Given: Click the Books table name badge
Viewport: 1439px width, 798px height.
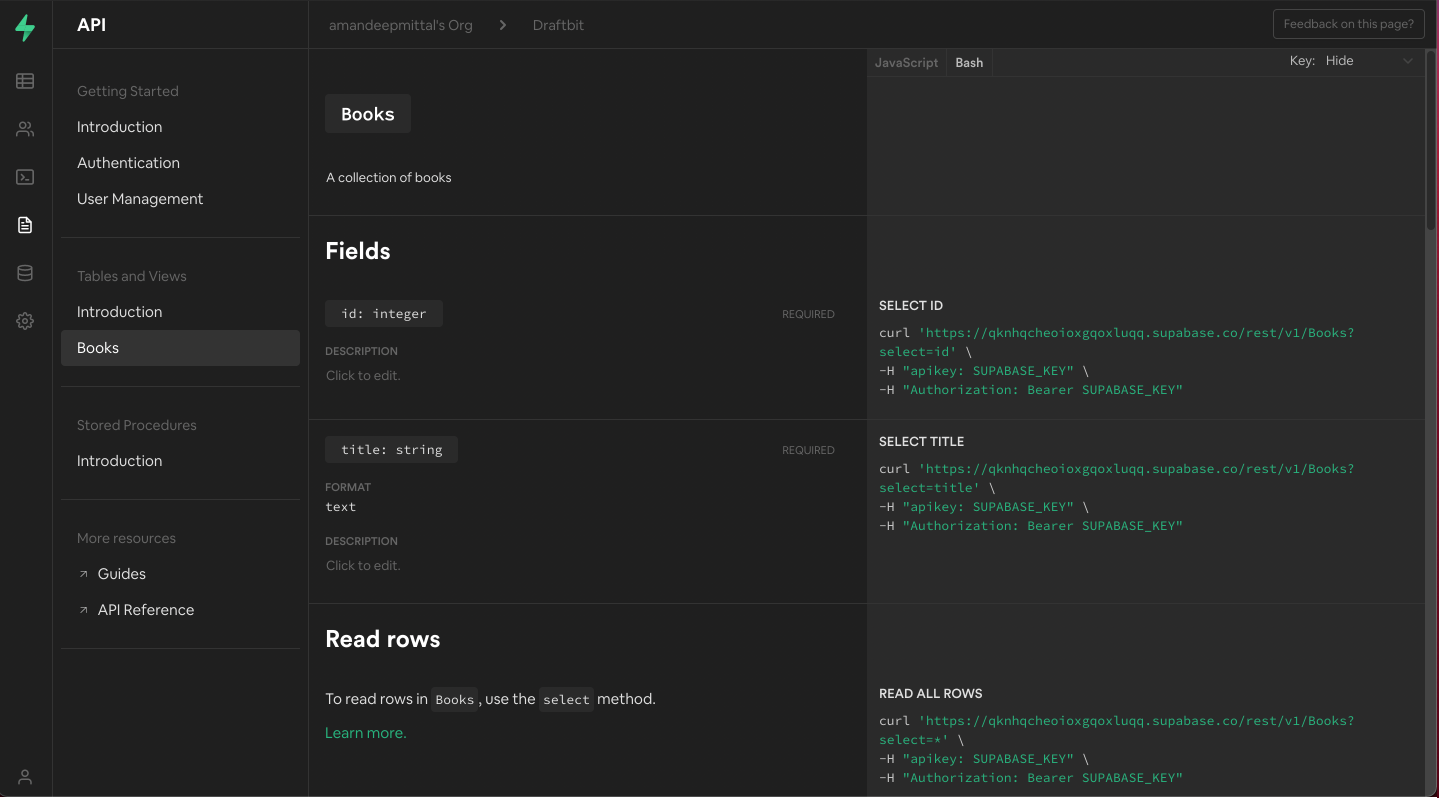Looking at the screenshot, I should coord(368,114).
